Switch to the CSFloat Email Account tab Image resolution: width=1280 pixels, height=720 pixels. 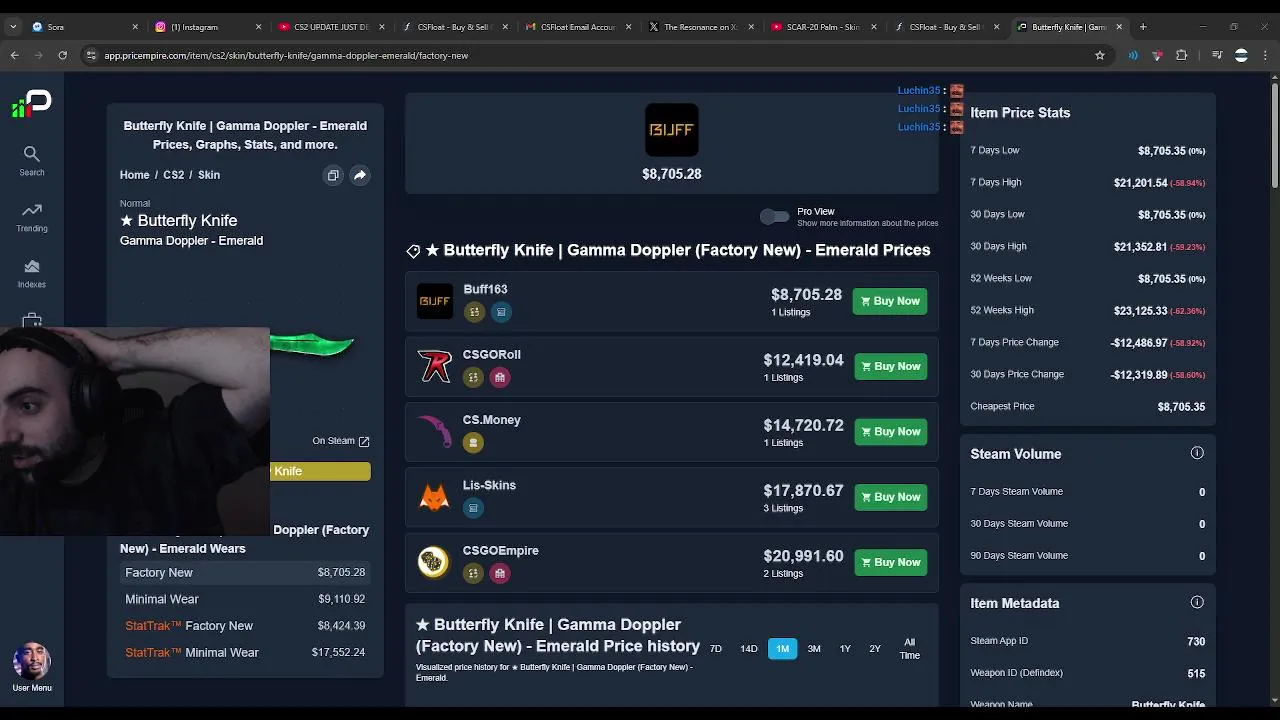point(577,27)
